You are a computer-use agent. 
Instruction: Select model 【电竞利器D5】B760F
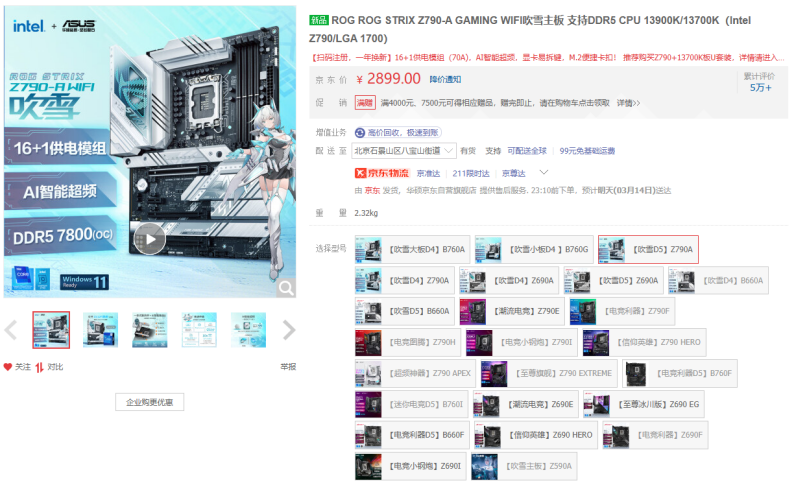coord(680,373)
